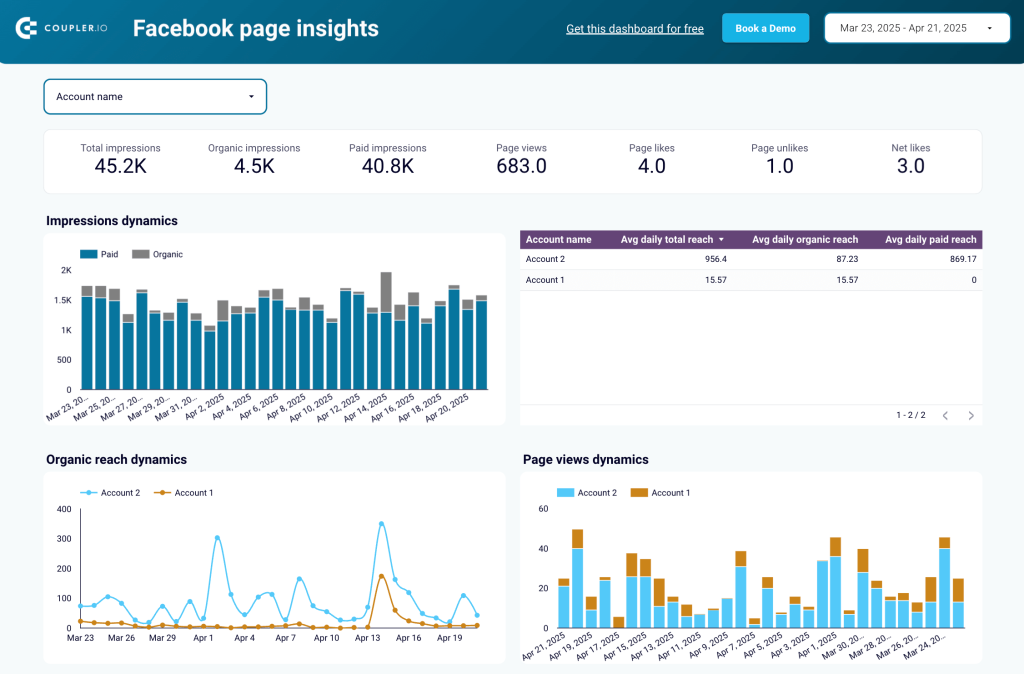Click the Page views 683.0 scorecard
This screenshot has width=1024, height=674.
[521, 160]
